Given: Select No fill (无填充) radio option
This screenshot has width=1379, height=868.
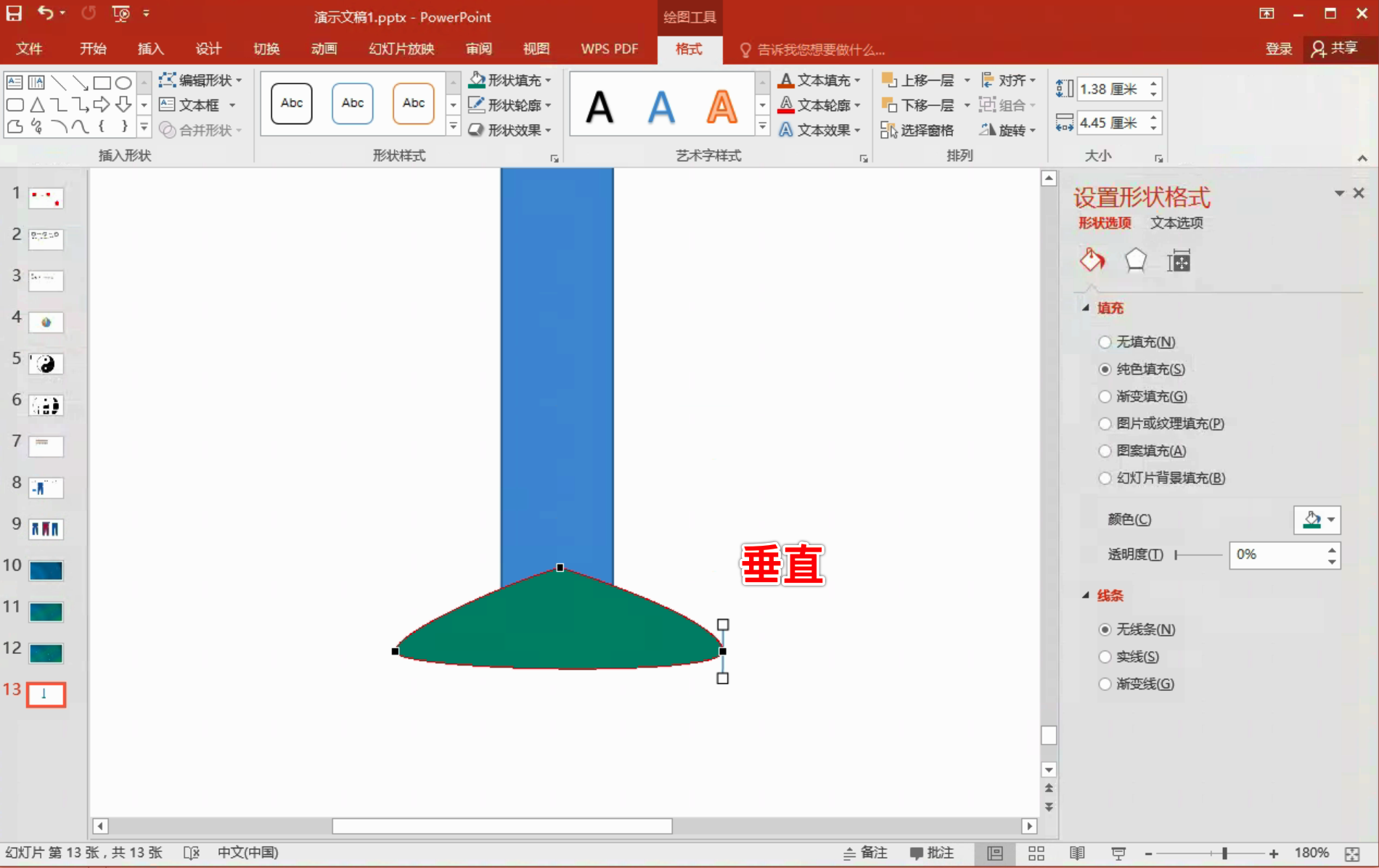Looking at the screenshot, I should [x=1105, y=342].
